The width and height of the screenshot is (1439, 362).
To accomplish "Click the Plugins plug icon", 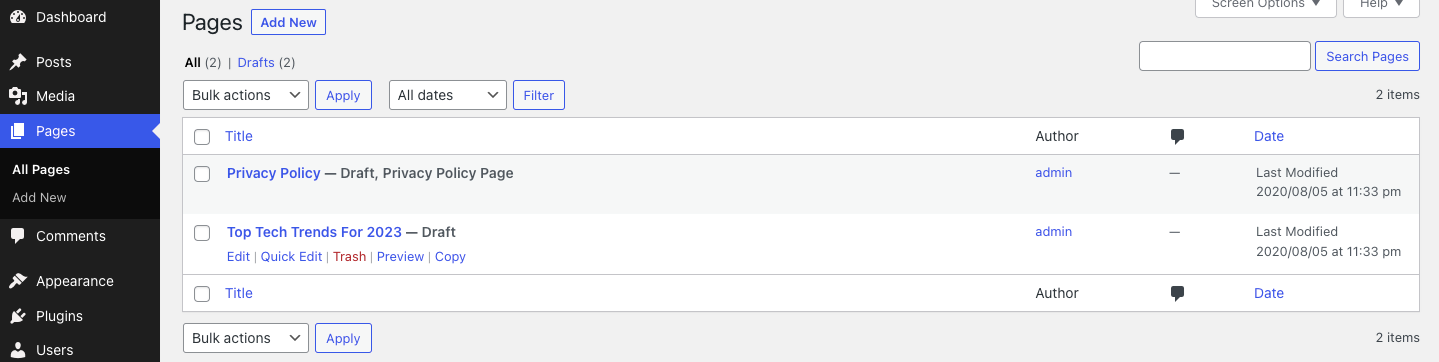I will (18, 316).
